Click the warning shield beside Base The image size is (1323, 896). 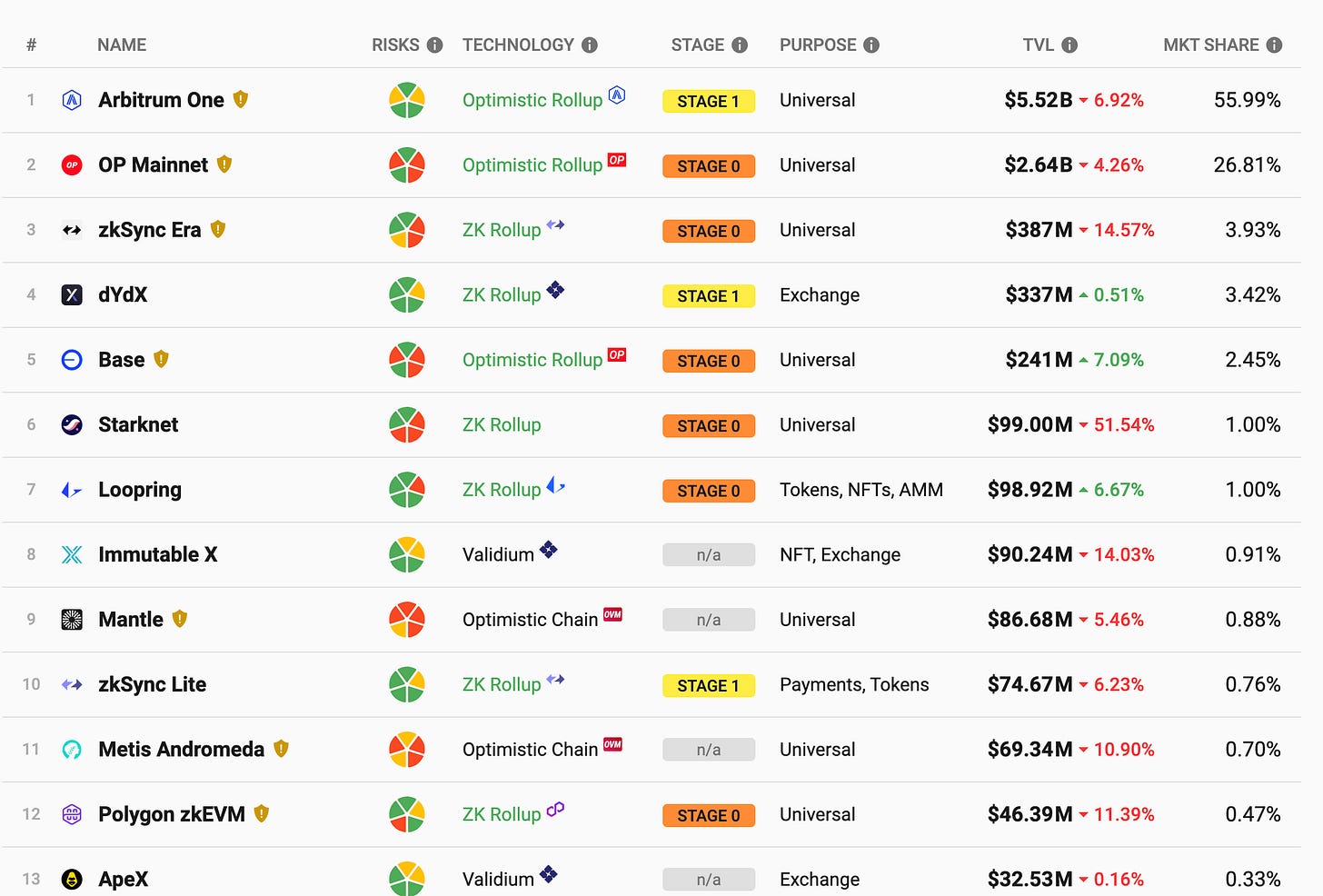pyautogui.click(x=161, y=359)
